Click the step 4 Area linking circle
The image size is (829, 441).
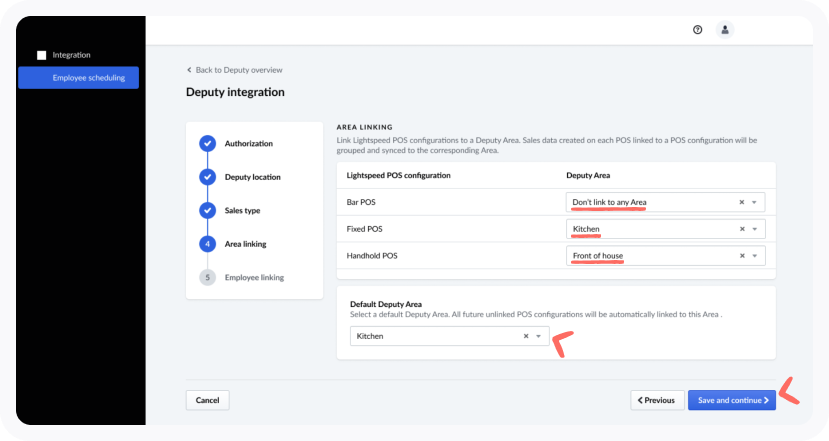click(207, 244)
